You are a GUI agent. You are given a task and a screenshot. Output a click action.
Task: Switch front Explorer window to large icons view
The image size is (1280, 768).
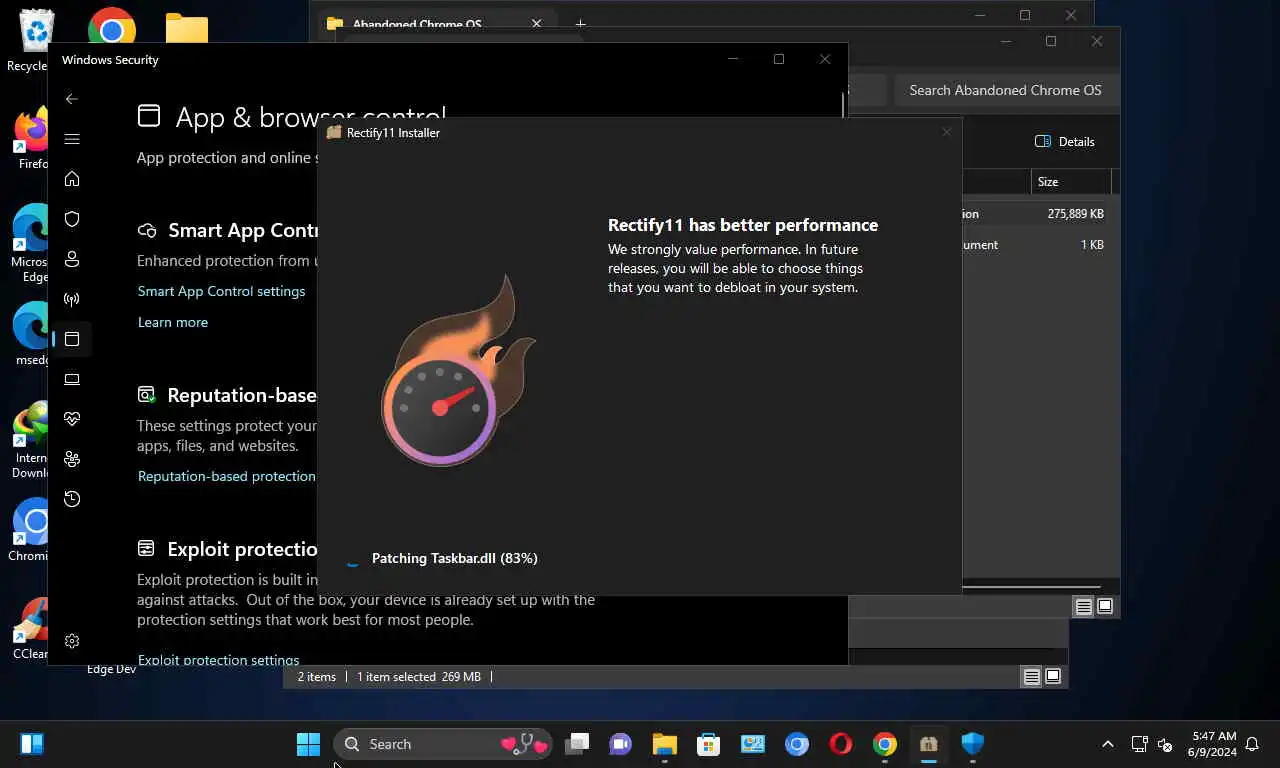(1105, 607)
